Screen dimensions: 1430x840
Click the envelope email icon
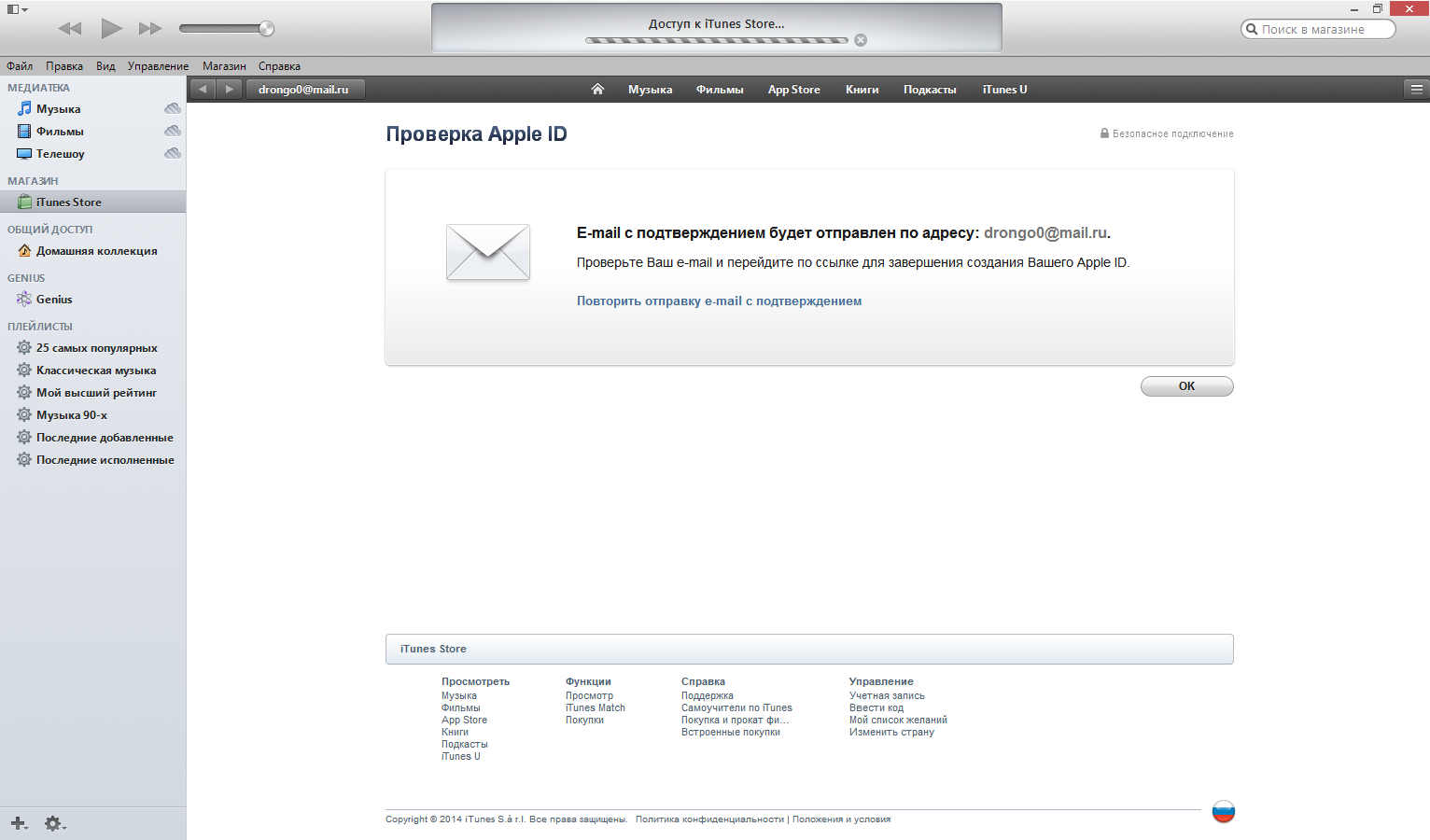click(x=488, y=252)
